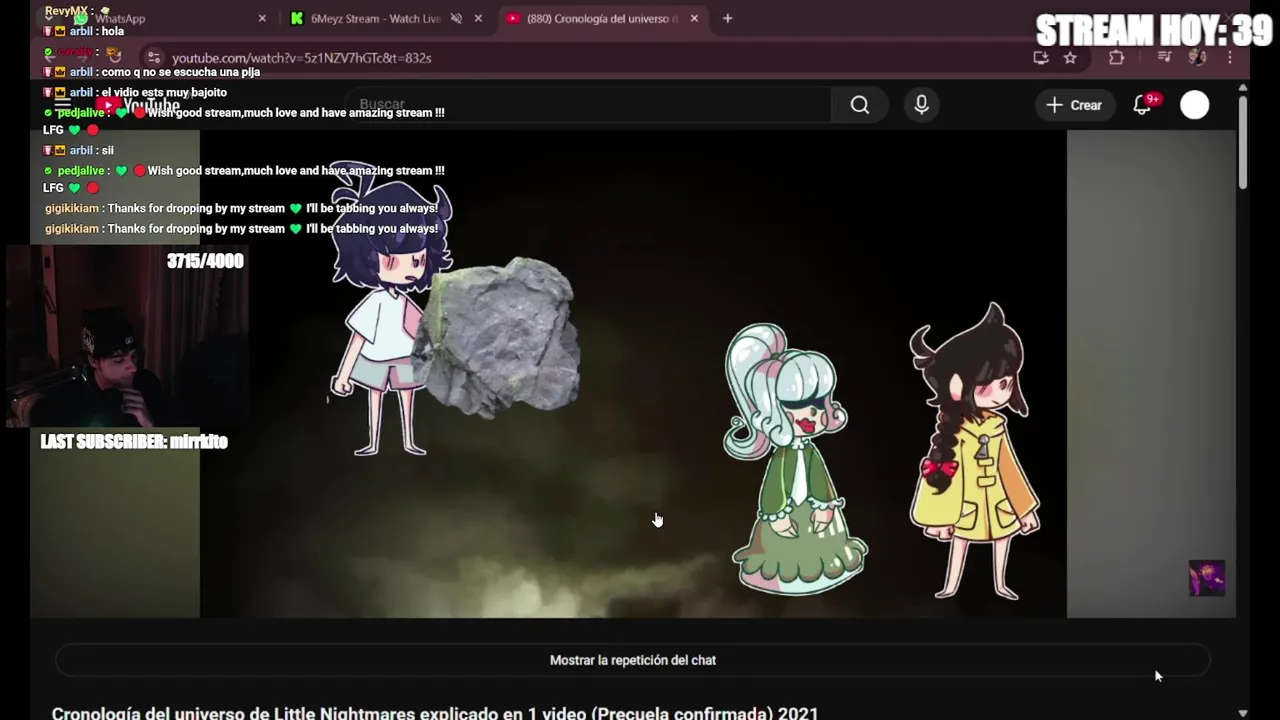Open the browser profile avatar
The image size is (1280, 720).
pos(1197,57)
